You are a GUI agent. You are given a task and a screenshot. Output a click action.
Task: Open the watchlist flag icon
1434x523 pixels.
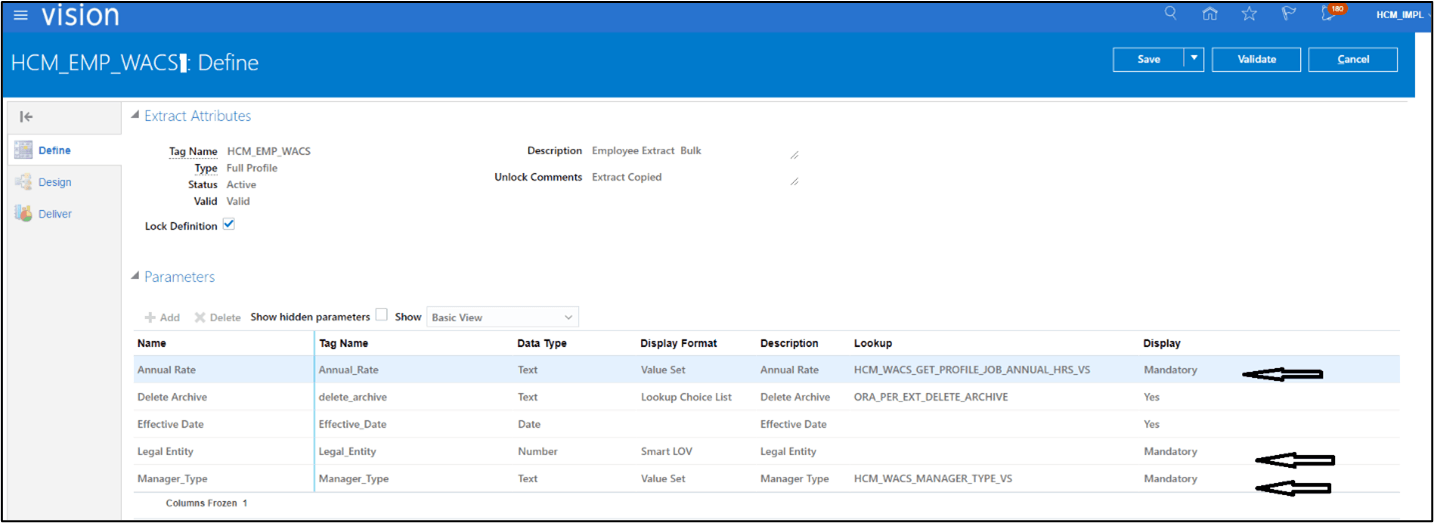1289,13
